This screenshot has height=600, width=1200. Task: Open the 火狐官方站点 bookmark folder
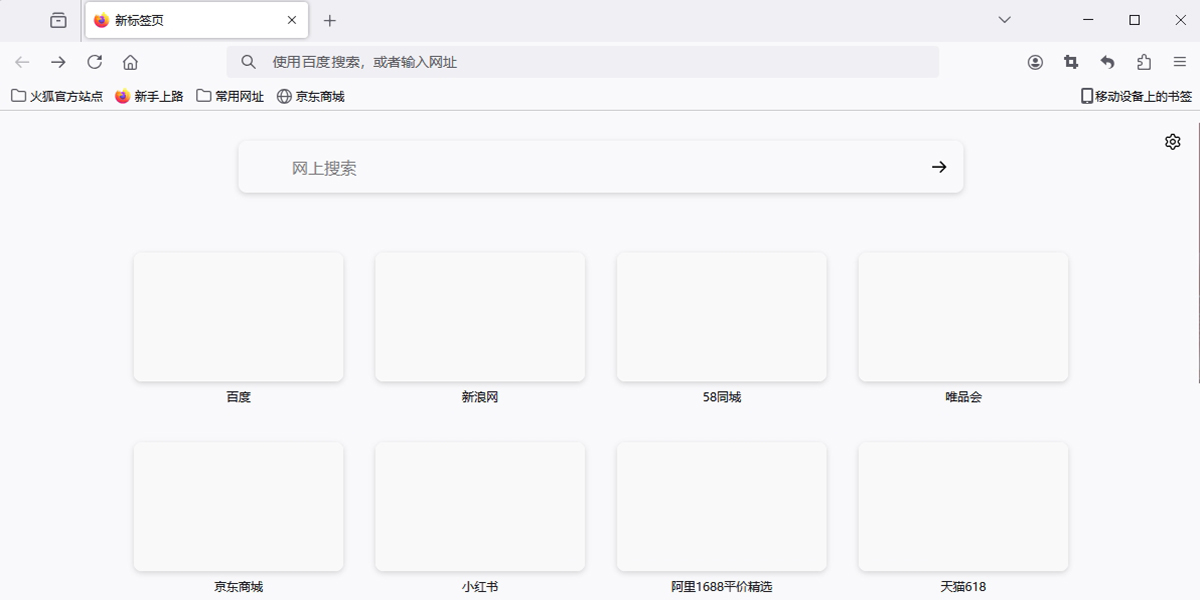57,96
